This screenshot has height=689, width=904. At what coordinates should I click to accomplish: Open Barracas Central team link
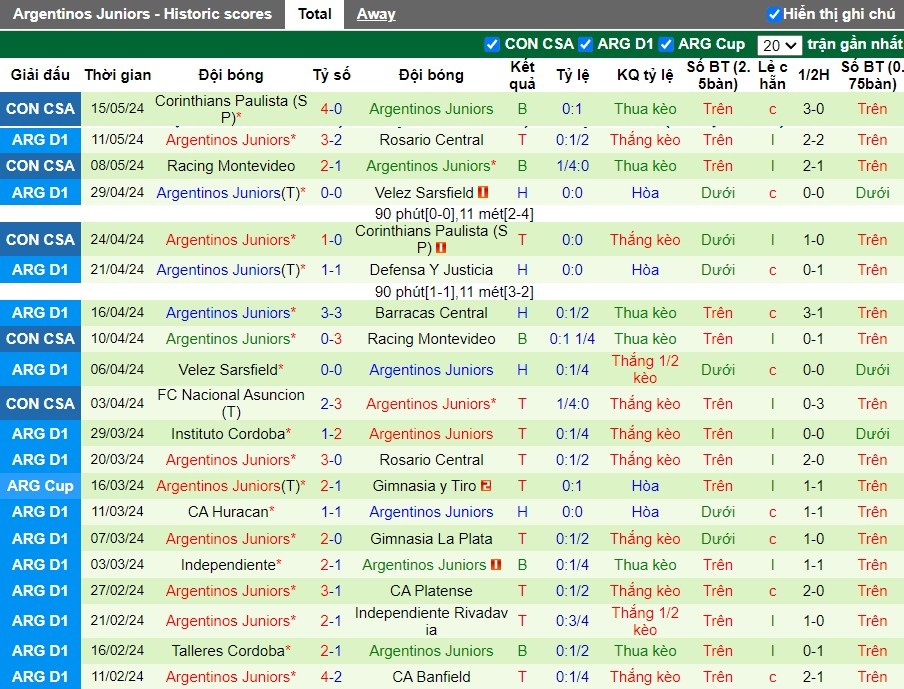coord(431,313)
